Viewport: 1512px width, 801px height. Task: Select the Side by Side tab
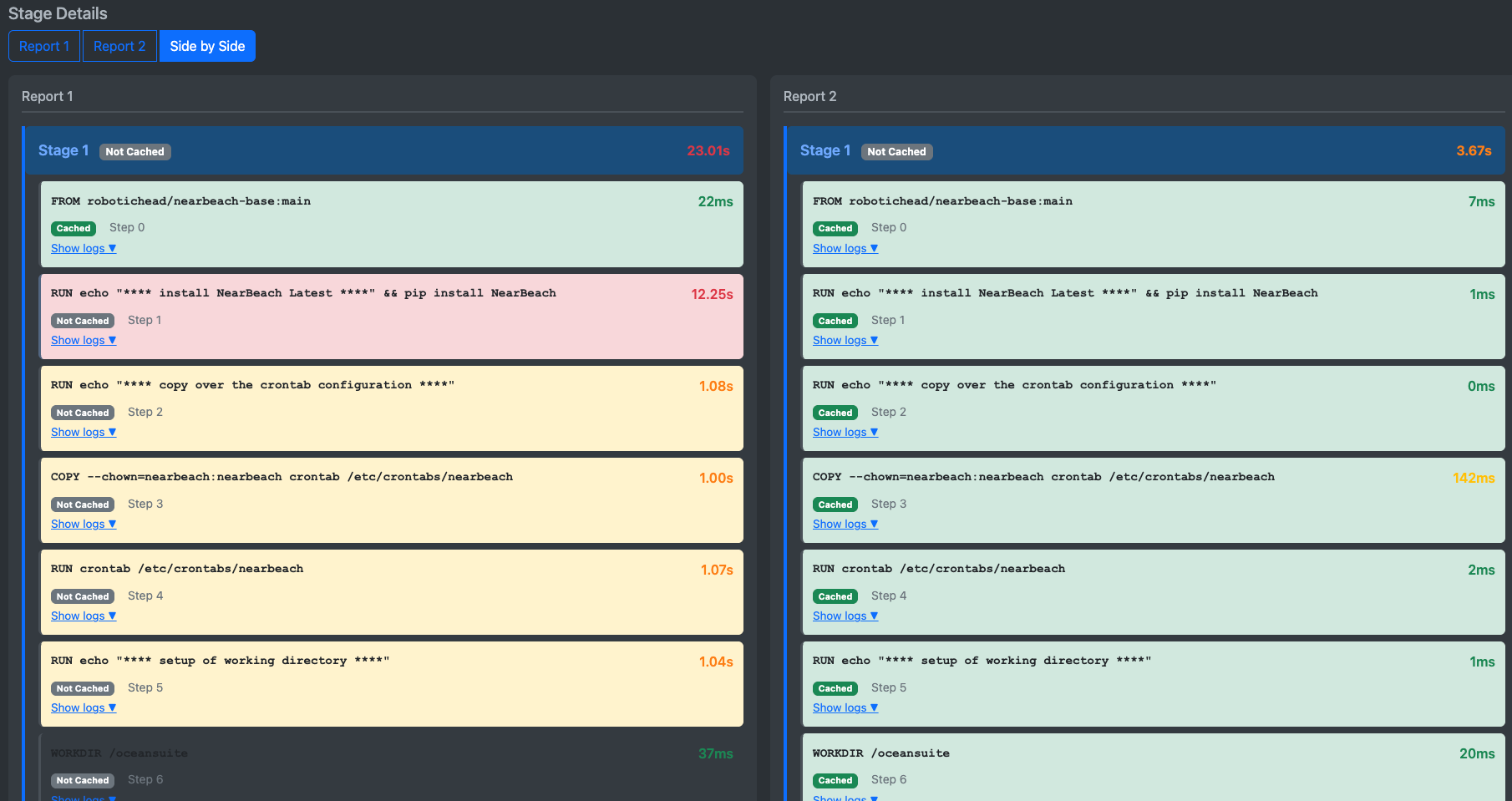click(207, 46)
